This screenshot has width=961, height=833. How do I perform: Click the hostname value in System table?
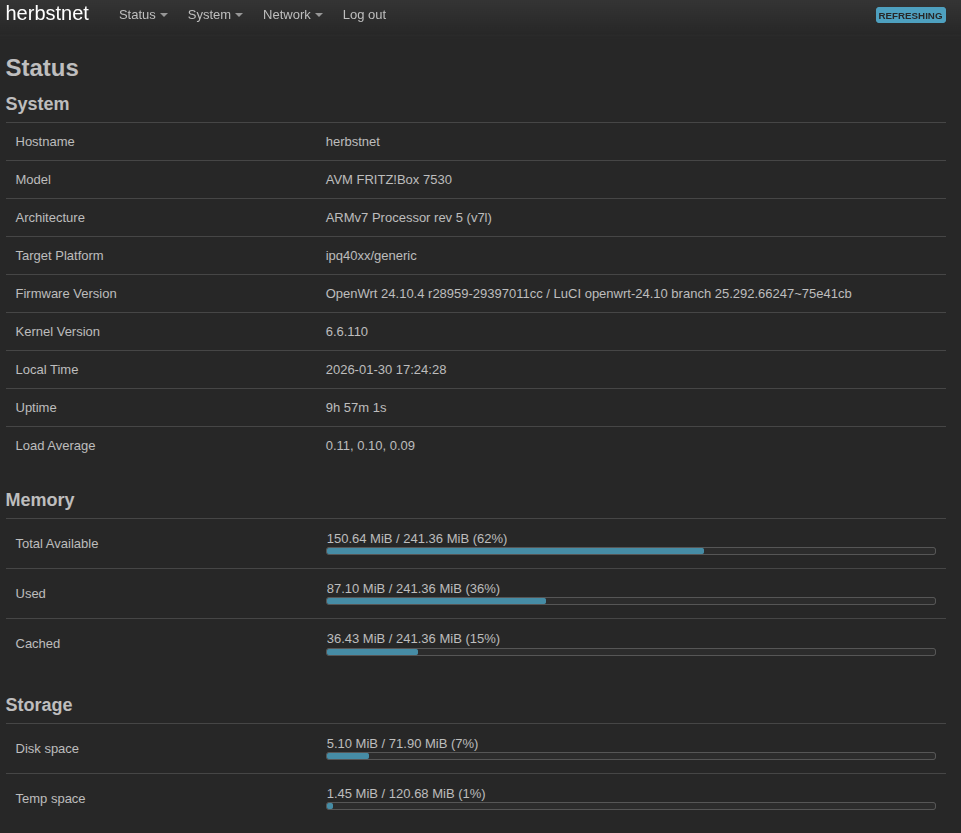point(352,142)
